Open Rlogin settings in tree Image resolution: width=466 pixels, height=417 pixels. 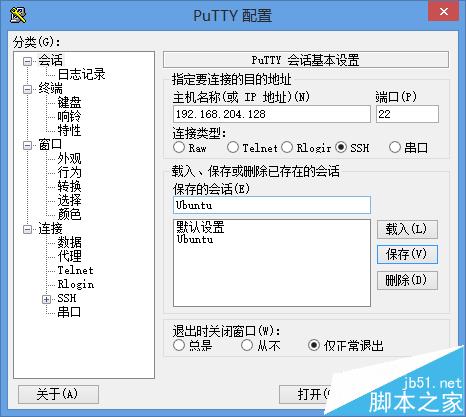[x=76, y=284]
